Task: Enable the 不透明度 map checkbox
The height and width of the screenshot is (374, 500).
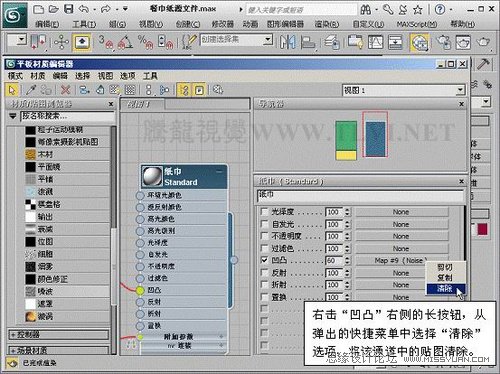Action: tap(264, 236)
